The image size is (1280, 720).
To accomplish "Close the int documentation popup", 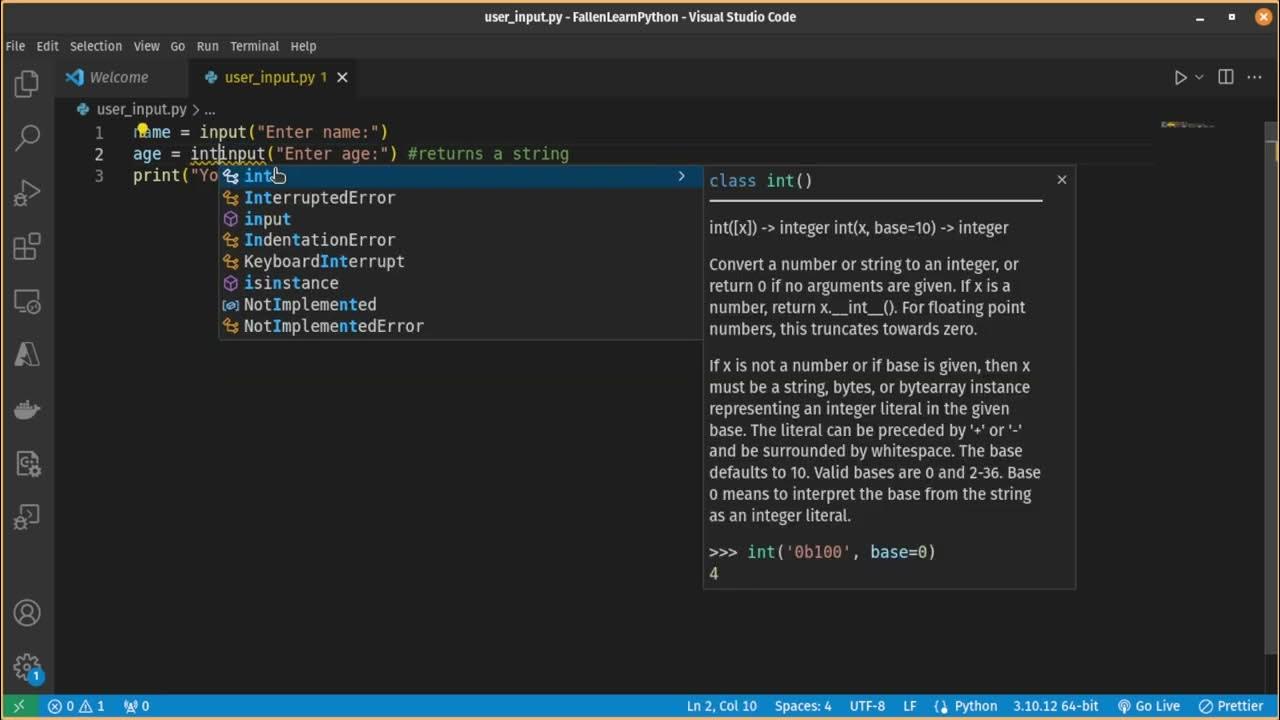I will tap(1062, 180).
